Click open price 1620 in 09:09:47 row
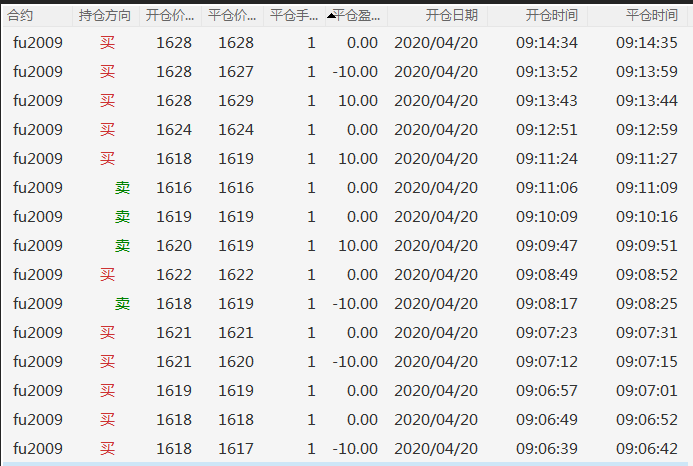The image size is (693, 466). 174,246
